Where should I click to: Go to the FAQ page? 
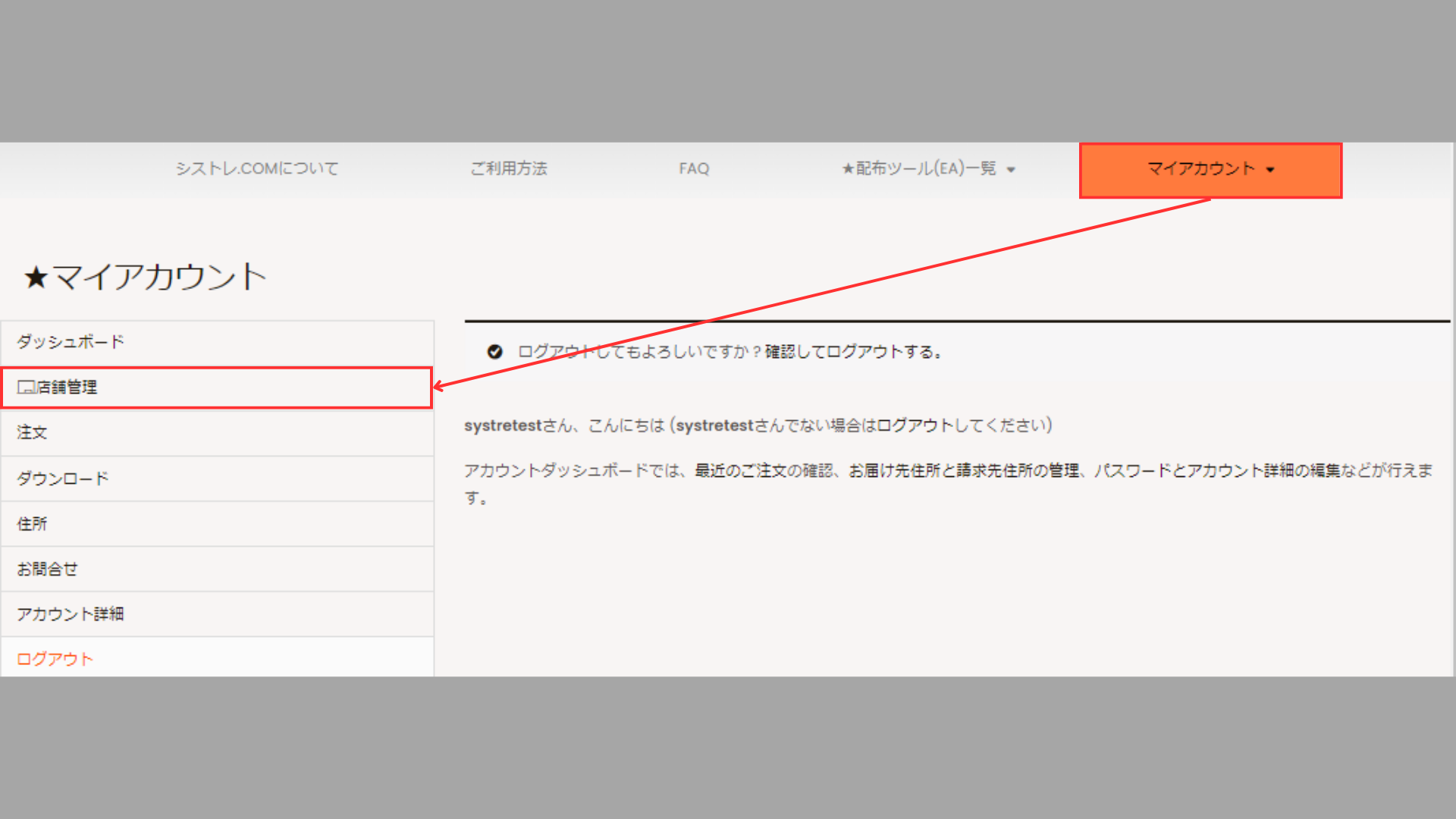(694, 168)
